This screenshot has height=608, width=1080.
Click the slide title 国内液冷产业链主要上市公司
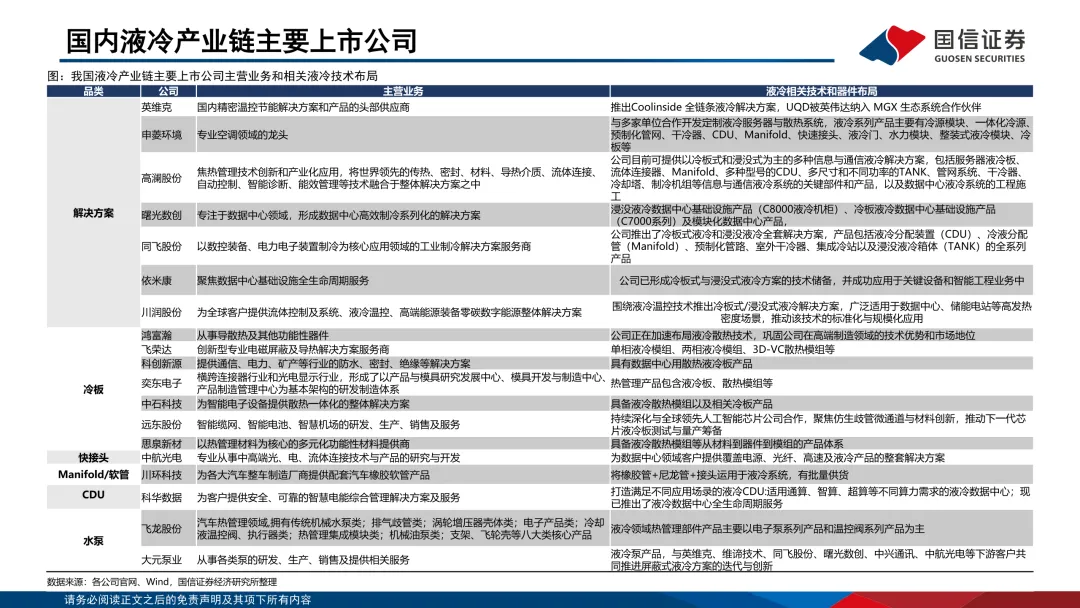tap(242, 41)
